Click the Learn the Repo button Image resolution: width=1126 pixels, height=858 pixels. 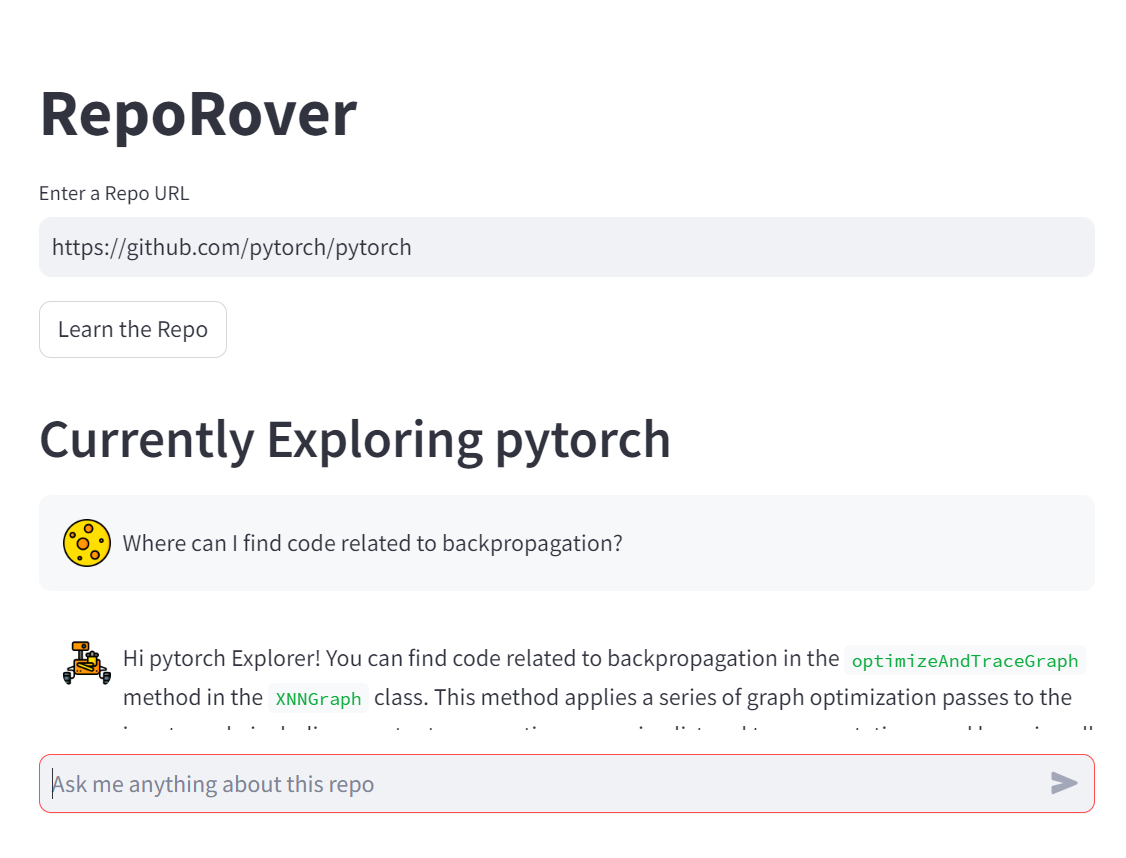(x=133, y=330)
